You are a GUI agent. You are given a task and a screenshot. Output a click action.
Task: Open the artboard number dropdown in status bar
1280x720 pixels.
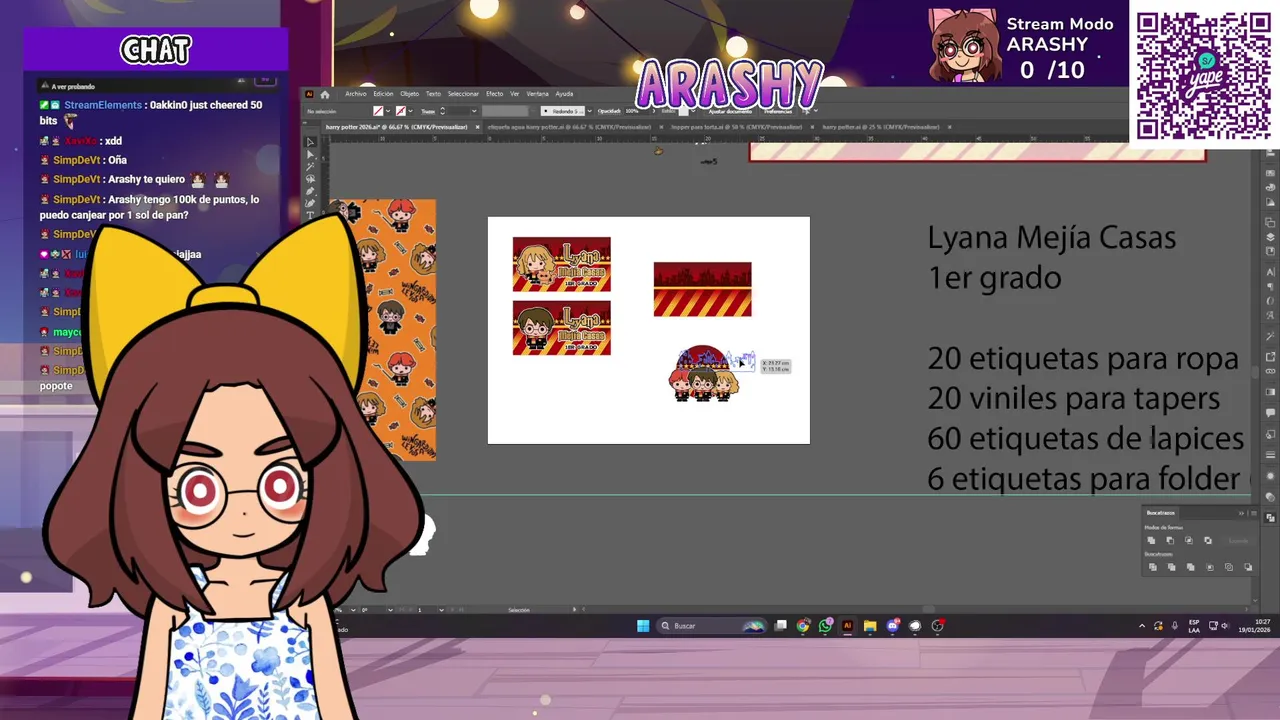pos(441,610)
